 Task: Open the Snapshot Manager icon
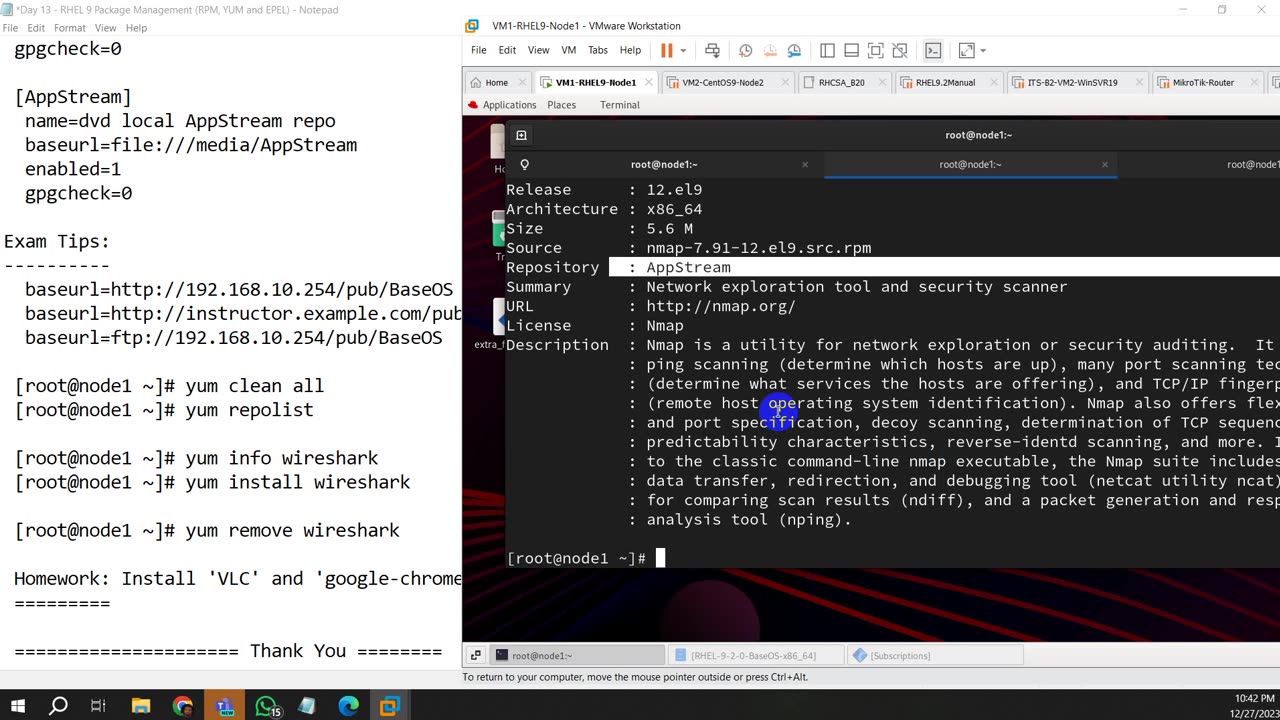coord(794,50)
